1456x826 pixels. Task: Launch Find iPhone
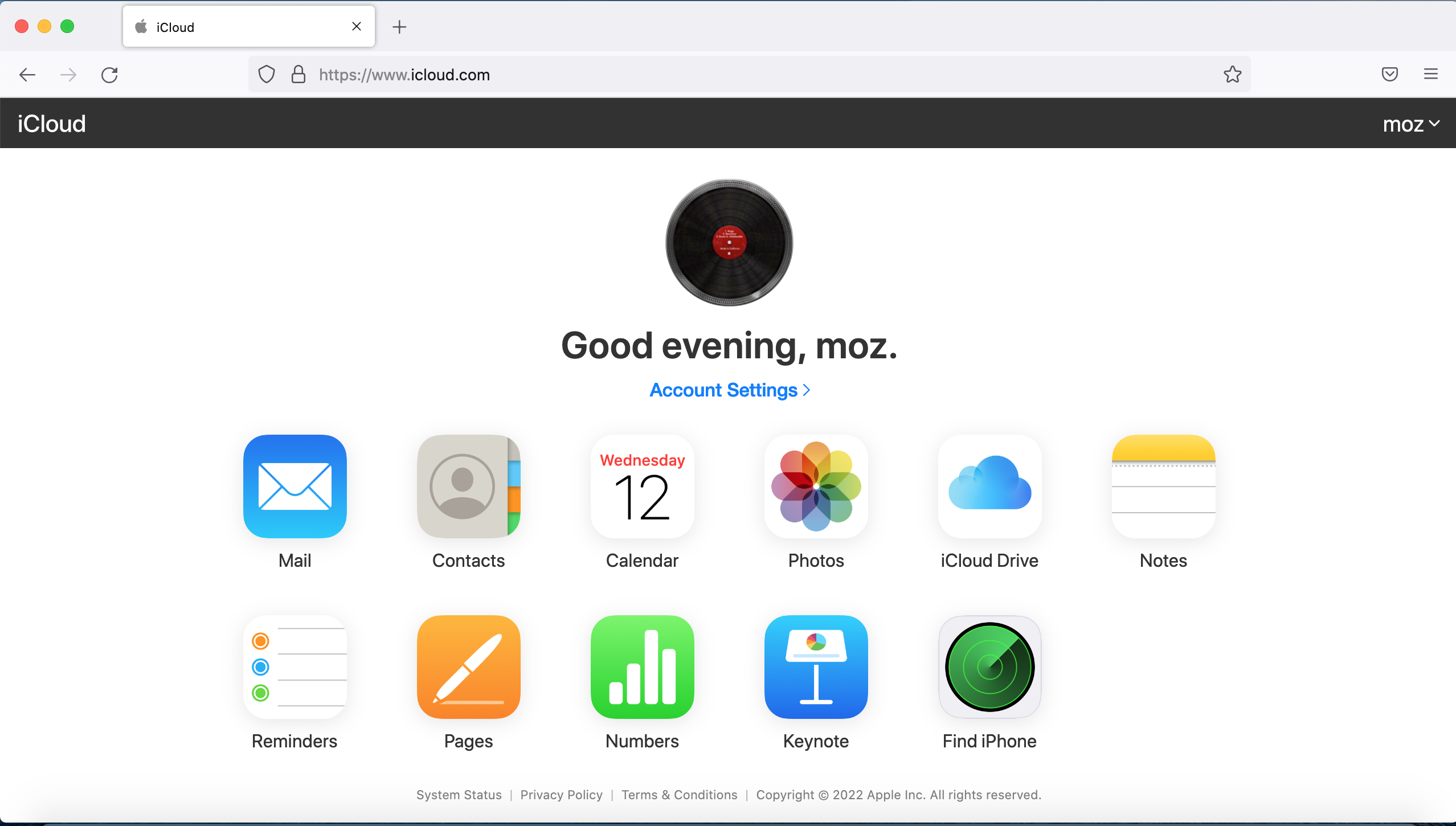988,667
